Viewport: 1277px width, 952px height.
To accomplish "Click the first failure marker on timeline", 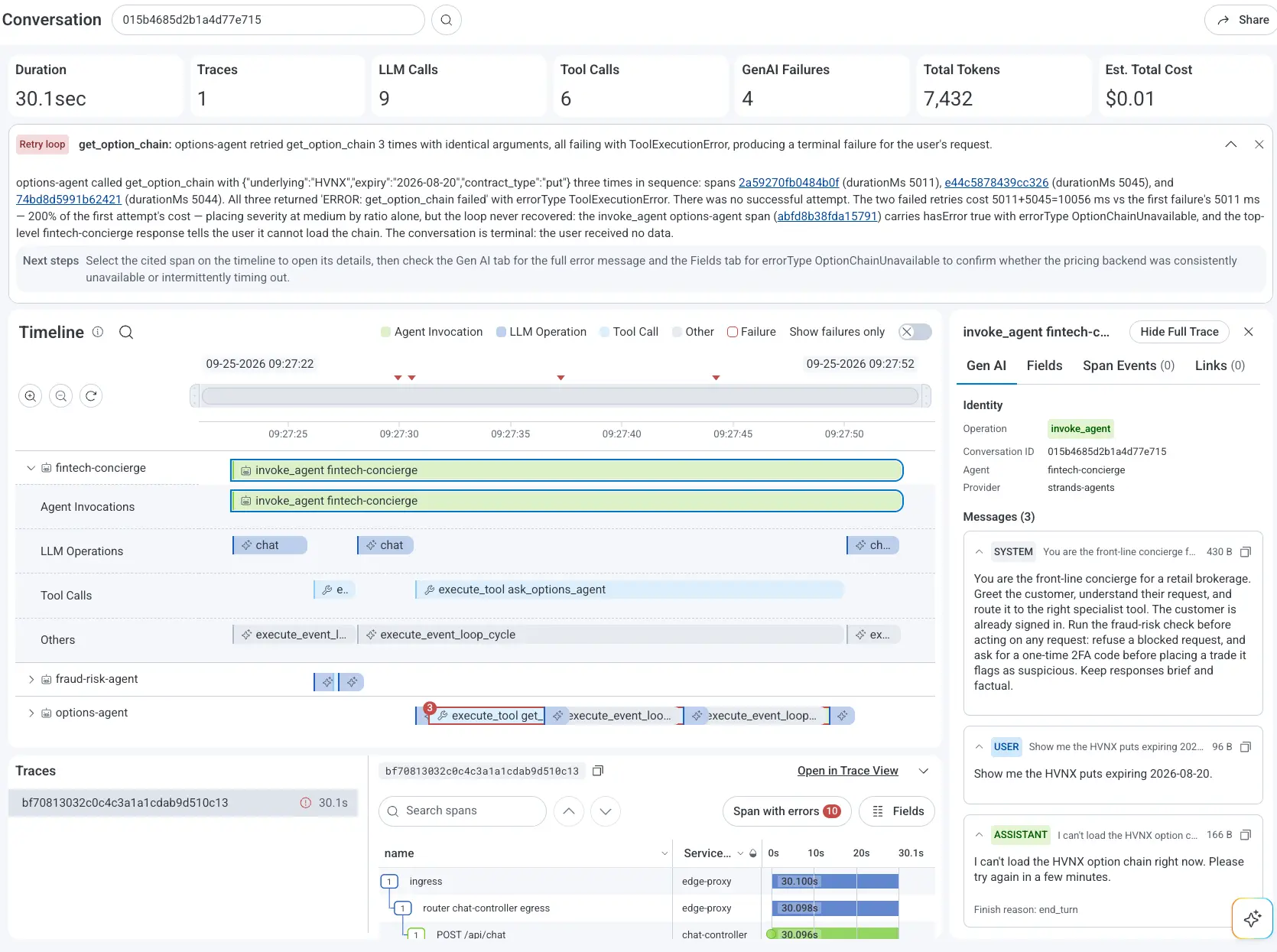I will point(398,378).
